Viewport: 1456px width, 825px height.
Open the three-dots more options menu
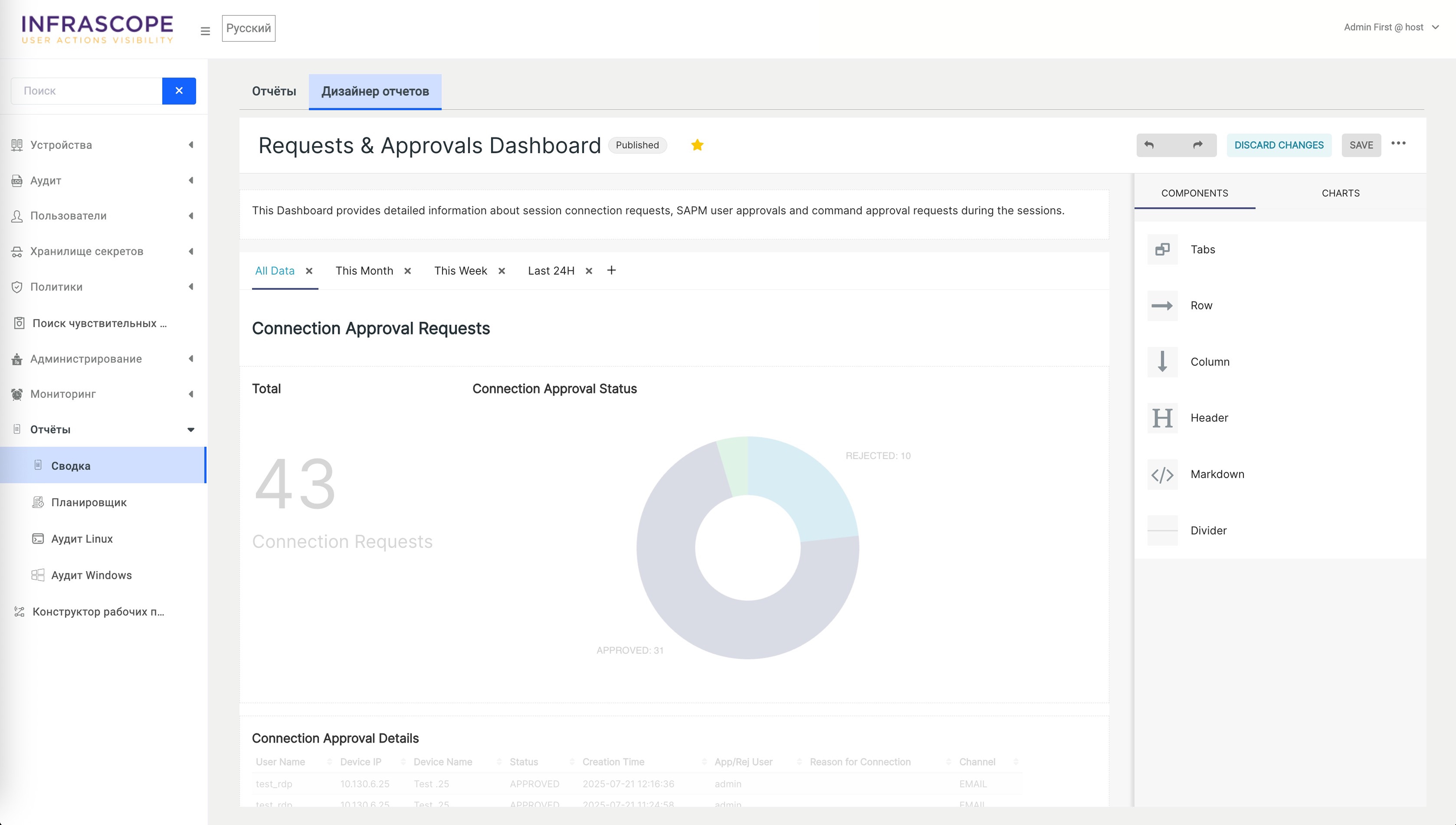1398,143
